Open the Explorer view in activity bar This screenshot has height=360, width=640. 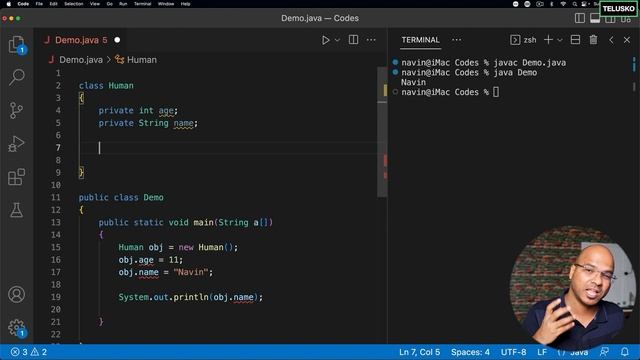pyautogui.click(x=16, y=44)
